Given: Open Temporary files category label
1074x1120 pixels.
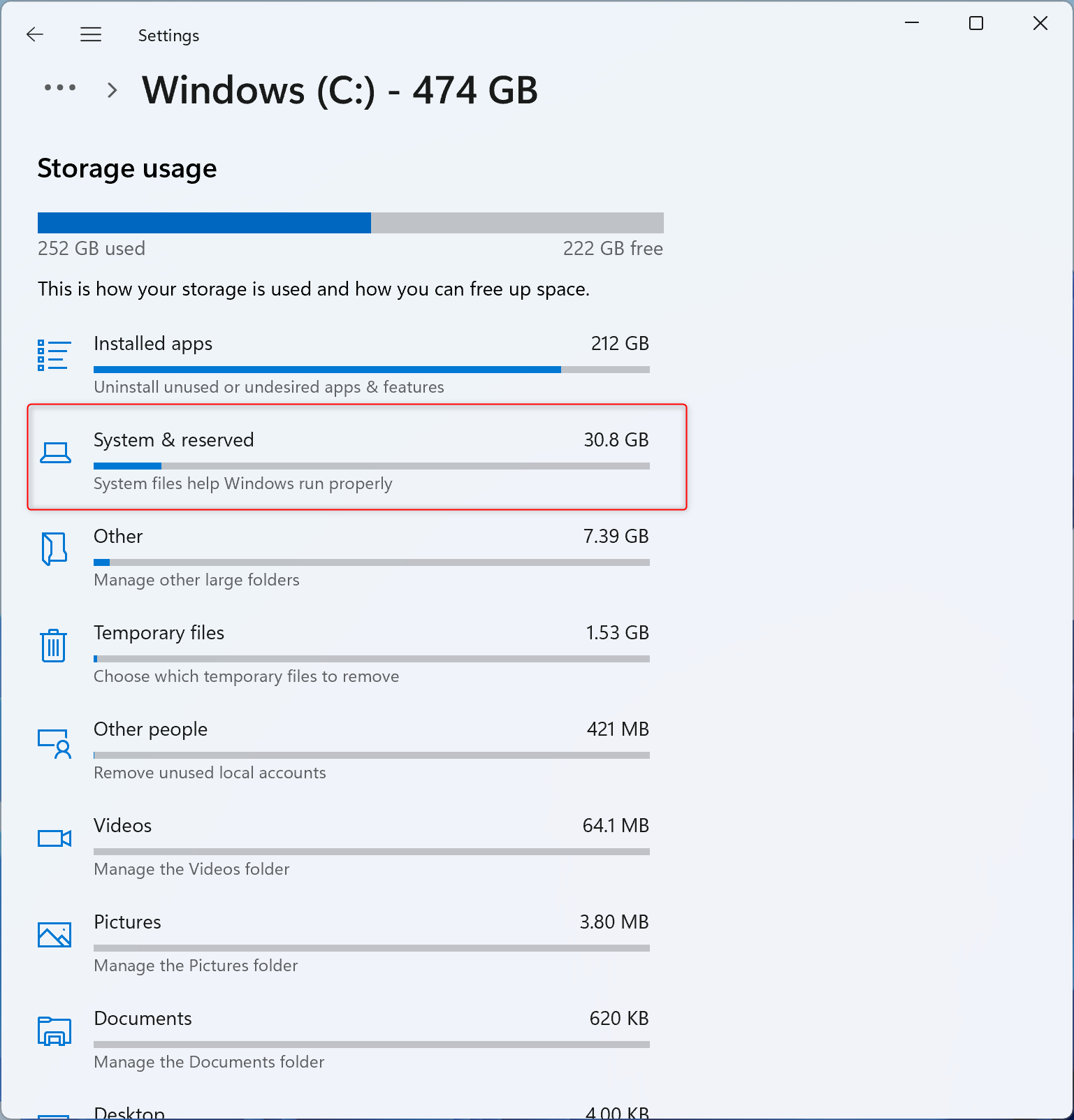Looking at the screenshot, I should click(x=159, y=633).
